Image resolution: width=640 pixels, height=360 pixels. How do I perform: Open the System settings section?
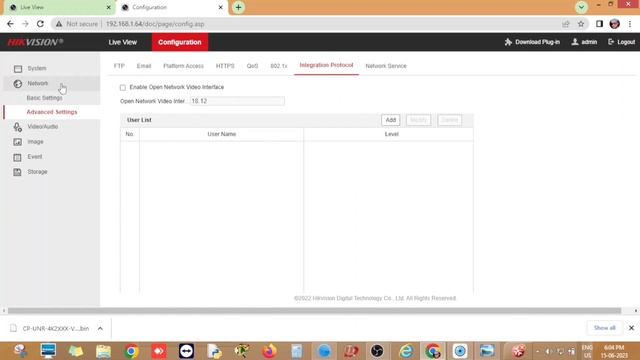coord(37,68)
